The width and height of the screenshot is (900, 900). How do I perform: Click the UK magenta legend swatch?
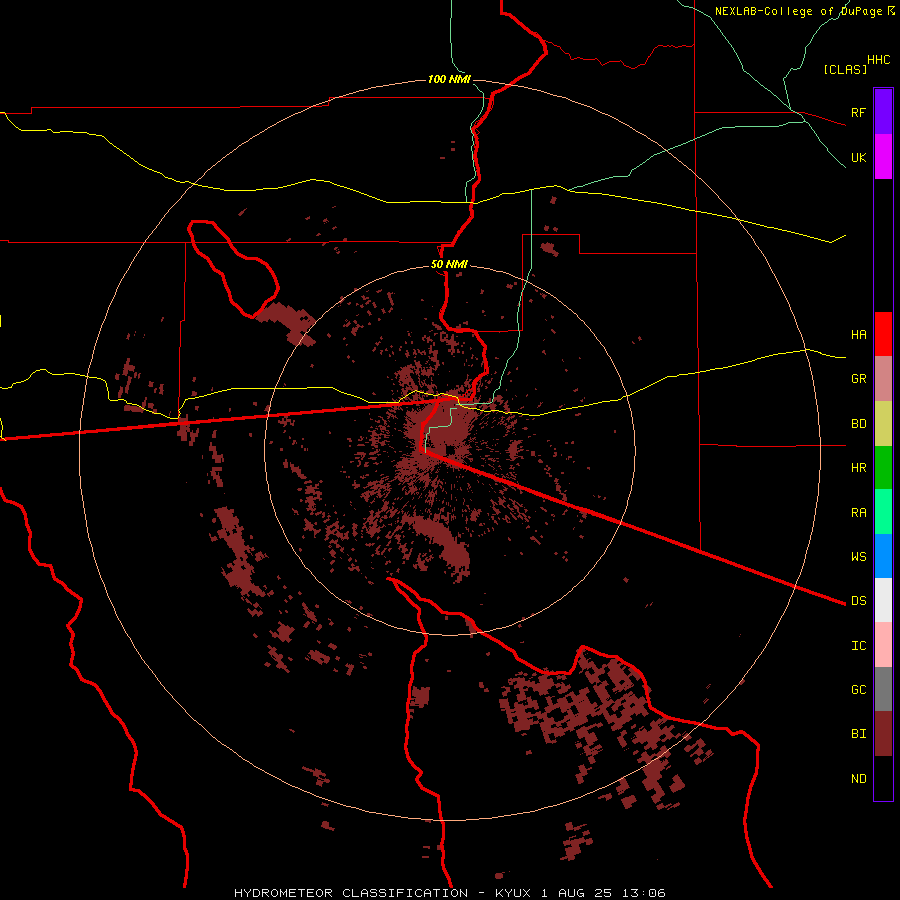[x=883, y=157]
